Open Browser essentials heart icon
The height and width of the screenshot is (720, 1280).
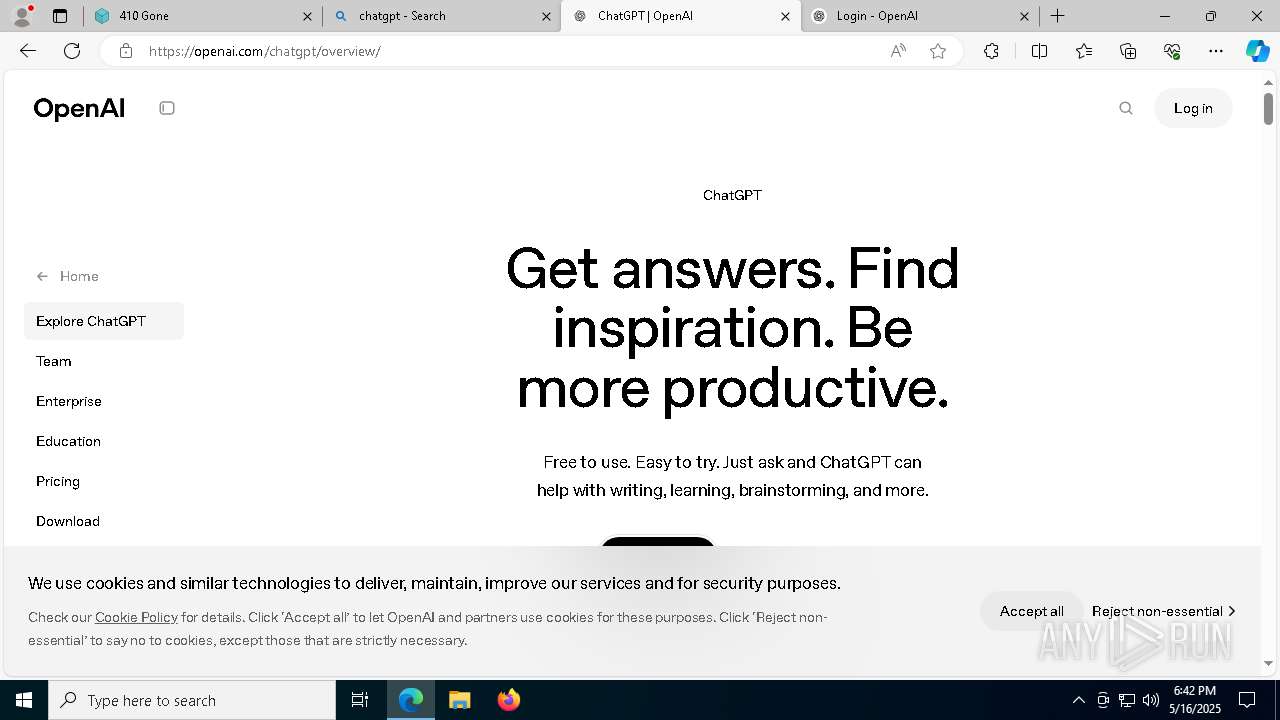coord(1172,51)
